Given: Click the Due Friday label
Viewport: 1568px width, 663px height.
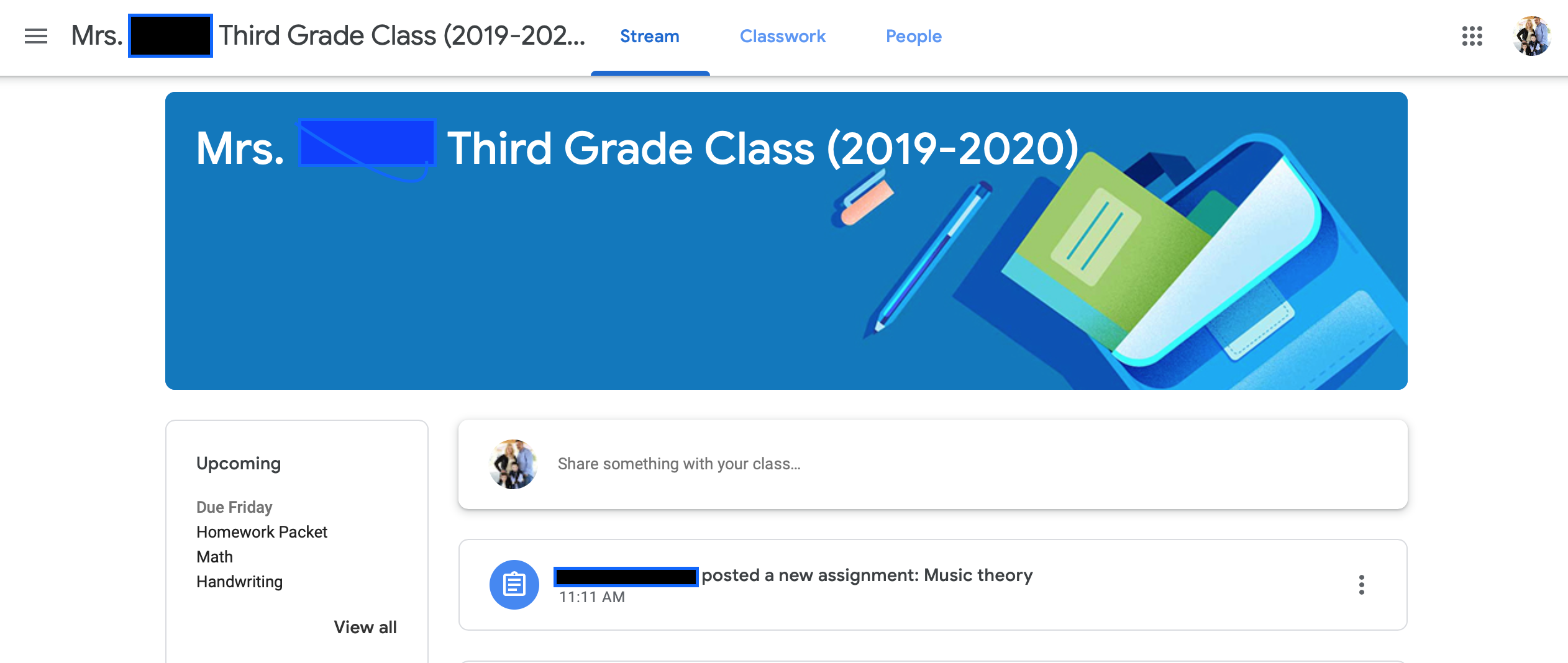Looking at the screenshot, I should pos(234,507).
